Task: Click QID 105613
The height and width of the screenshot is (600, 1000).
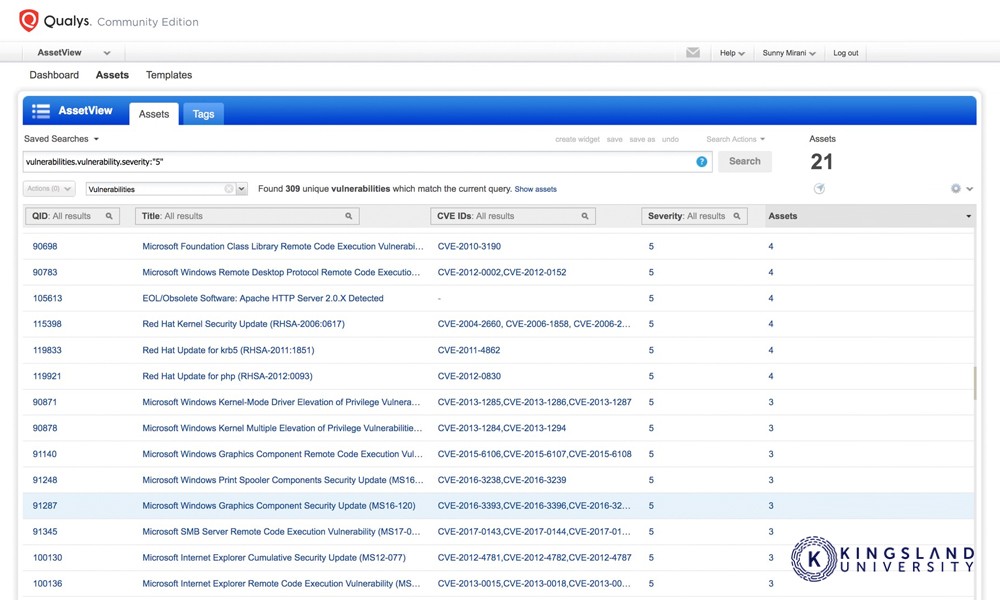Action: 47,298
